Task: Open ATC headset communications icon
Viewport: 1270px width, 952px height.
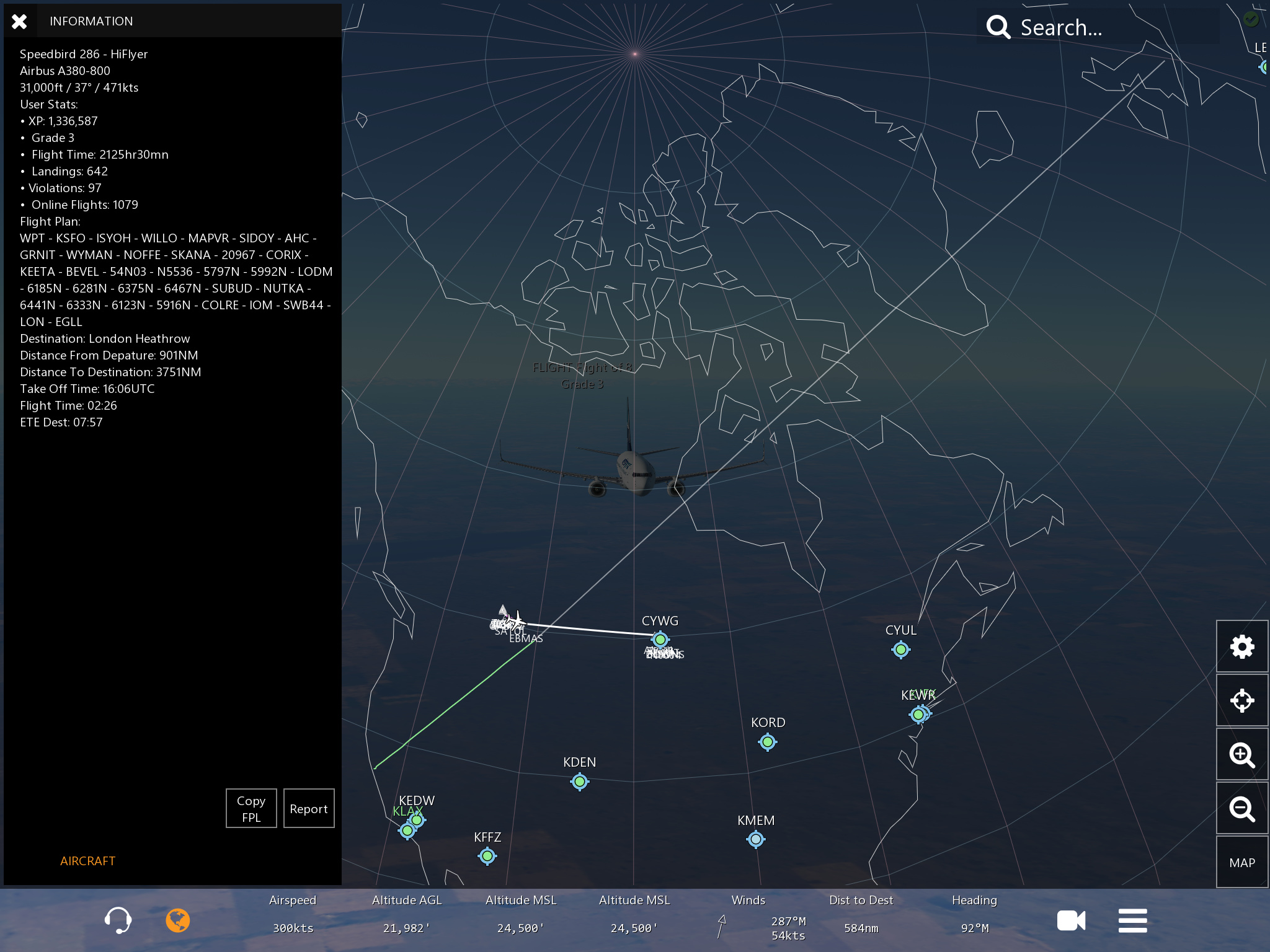Action: pyautogui.click(x=118, y=920)
